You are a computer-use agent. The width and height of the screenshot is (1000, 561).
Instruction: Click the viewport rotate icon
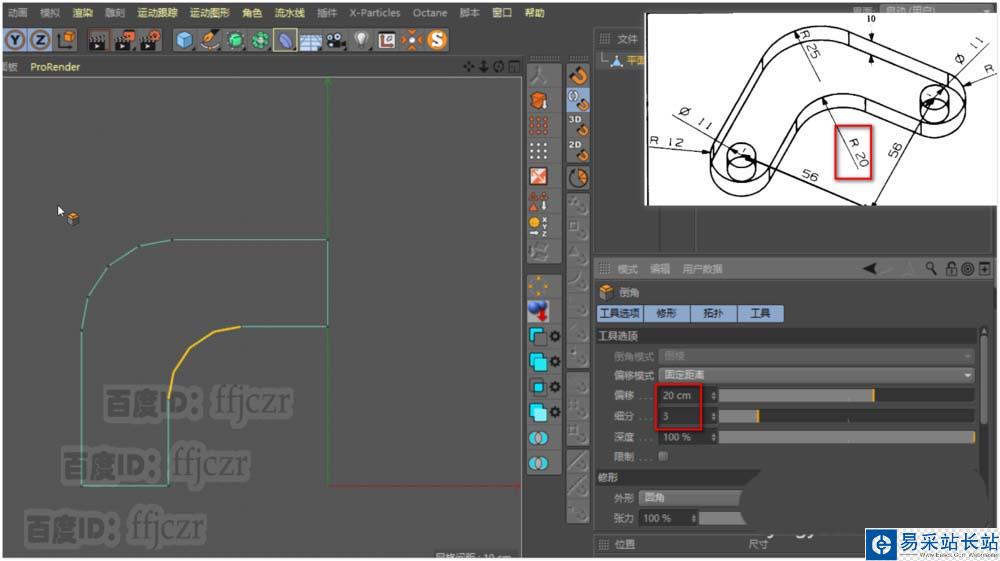coord(498,66)
